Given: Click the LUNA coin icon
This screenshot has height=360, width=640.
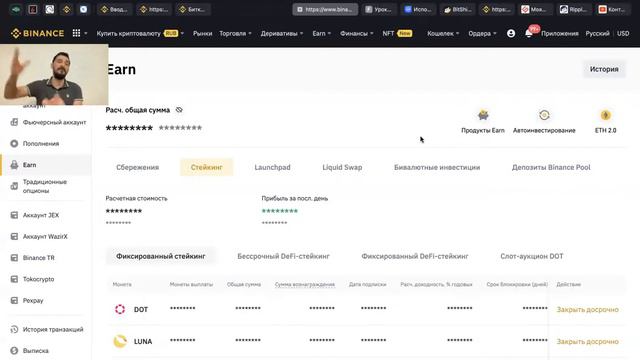Looking at the screenshot, I should [x=120, y=341].
